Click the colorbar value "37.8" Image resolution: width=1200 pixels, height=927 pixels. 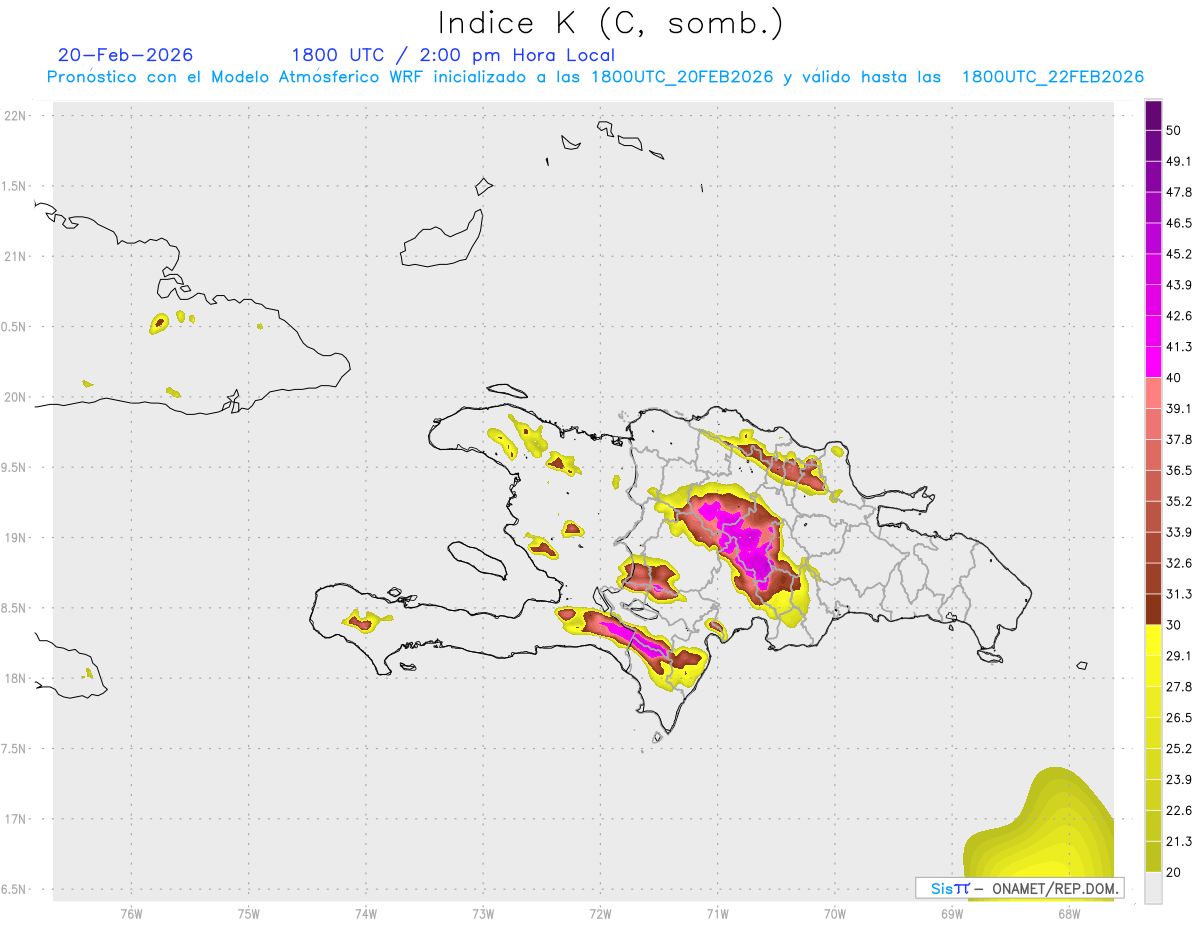pos(1180,439)
